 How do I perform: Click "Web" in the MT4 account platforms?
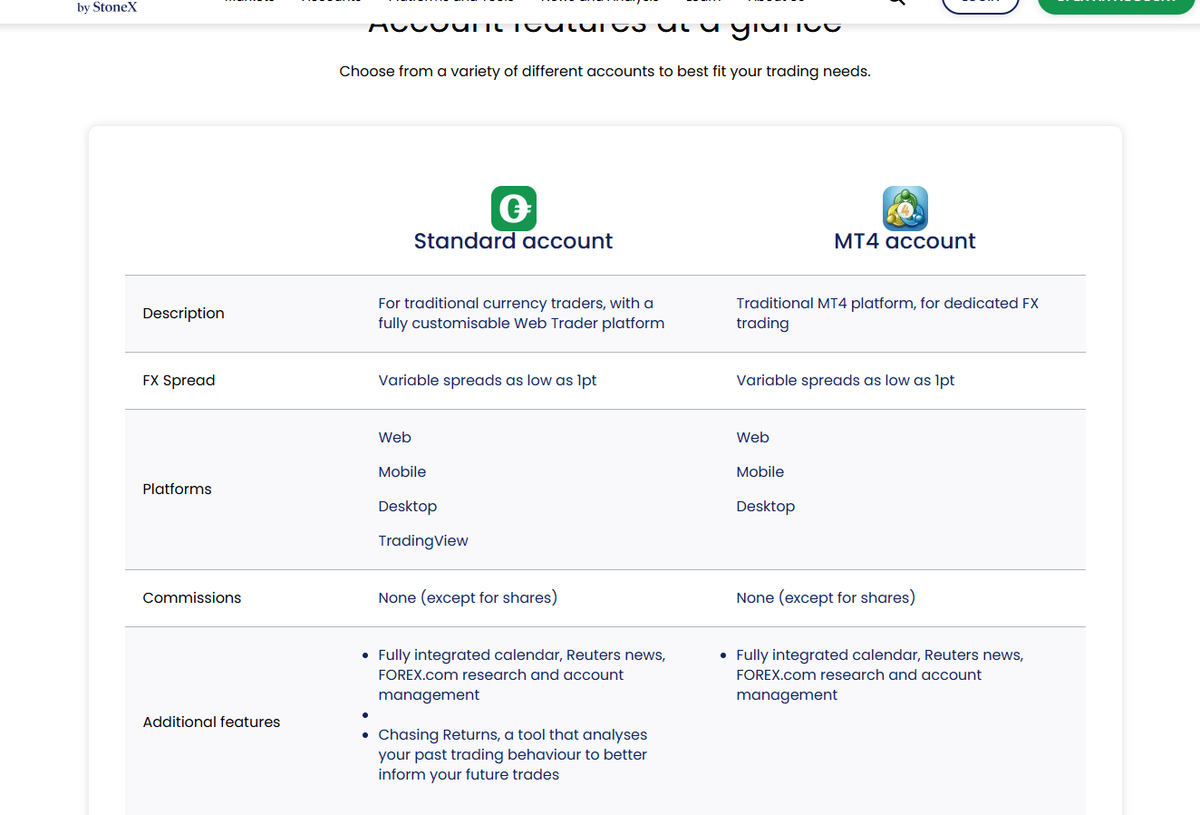point(753,437)
